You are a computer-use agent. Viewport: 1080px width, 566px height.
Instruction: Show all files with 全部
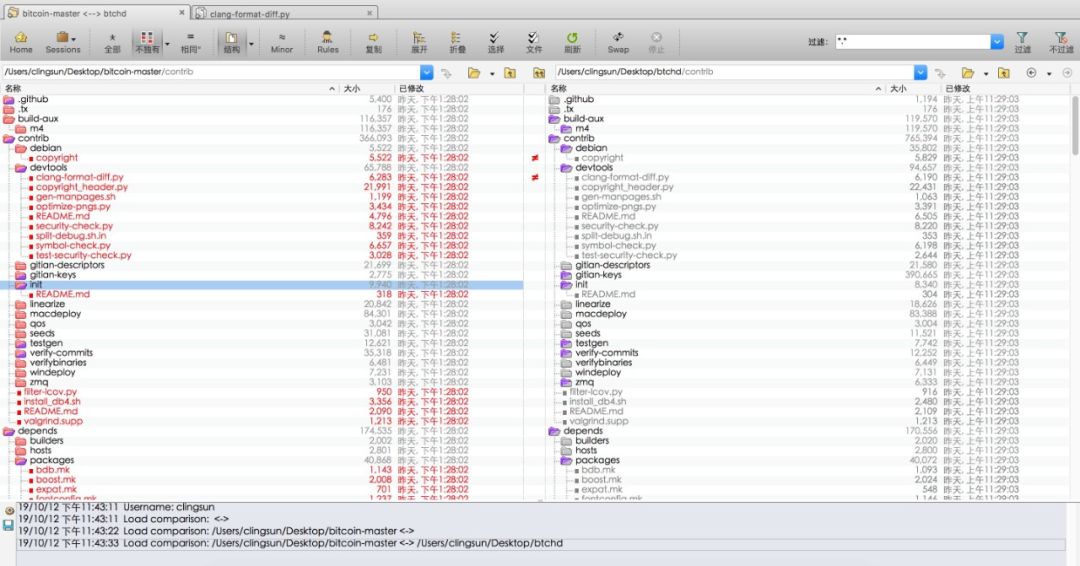click(x=112, y=42)
